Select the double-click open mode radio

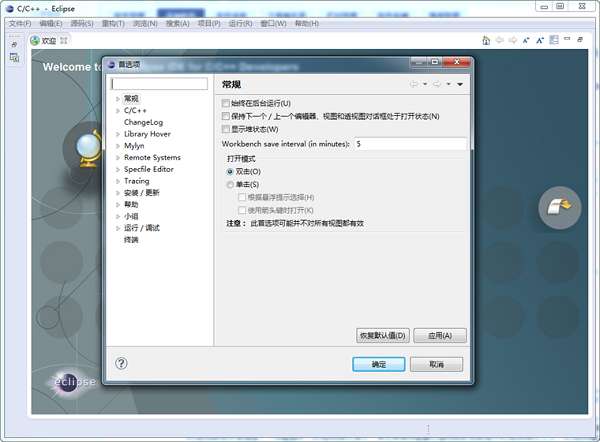pyautogui.click(x=230, y=172)
